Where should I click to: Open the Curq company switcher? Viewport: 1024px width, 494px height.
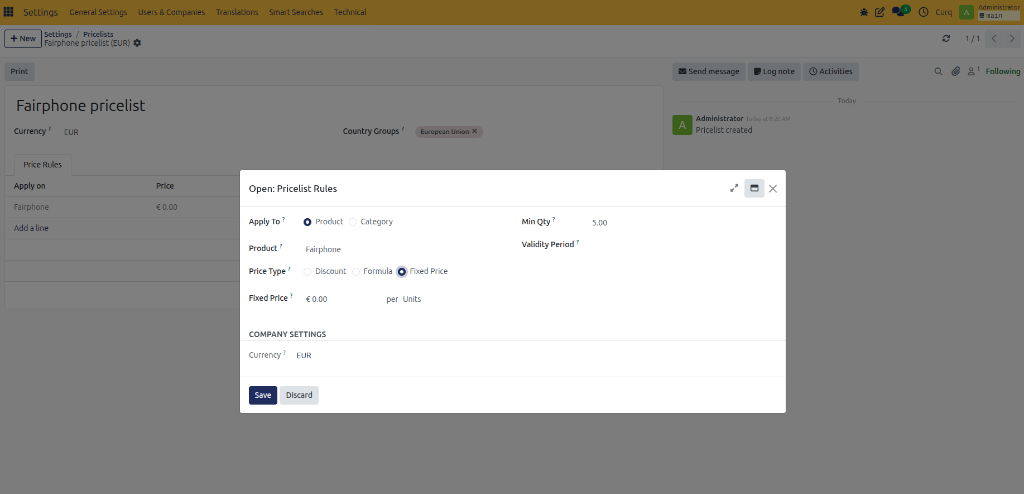[x=944, y=12]
